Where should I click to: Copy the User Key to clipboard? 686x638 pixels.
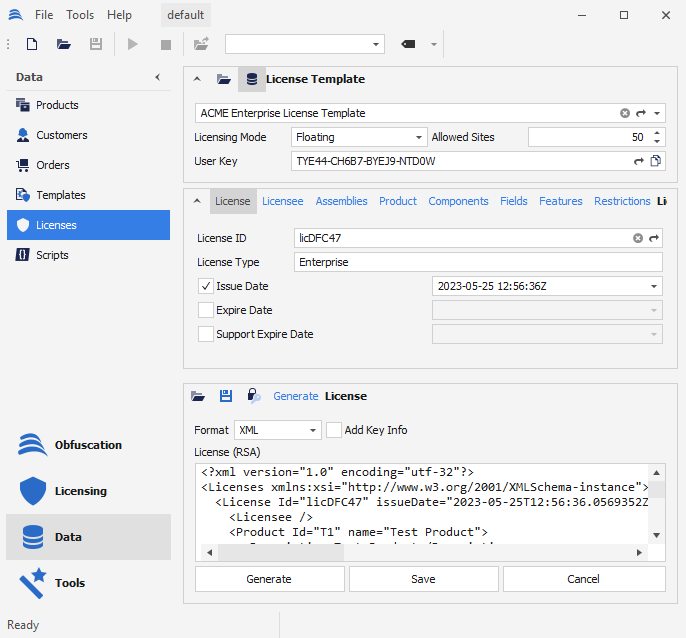point(656,161)
